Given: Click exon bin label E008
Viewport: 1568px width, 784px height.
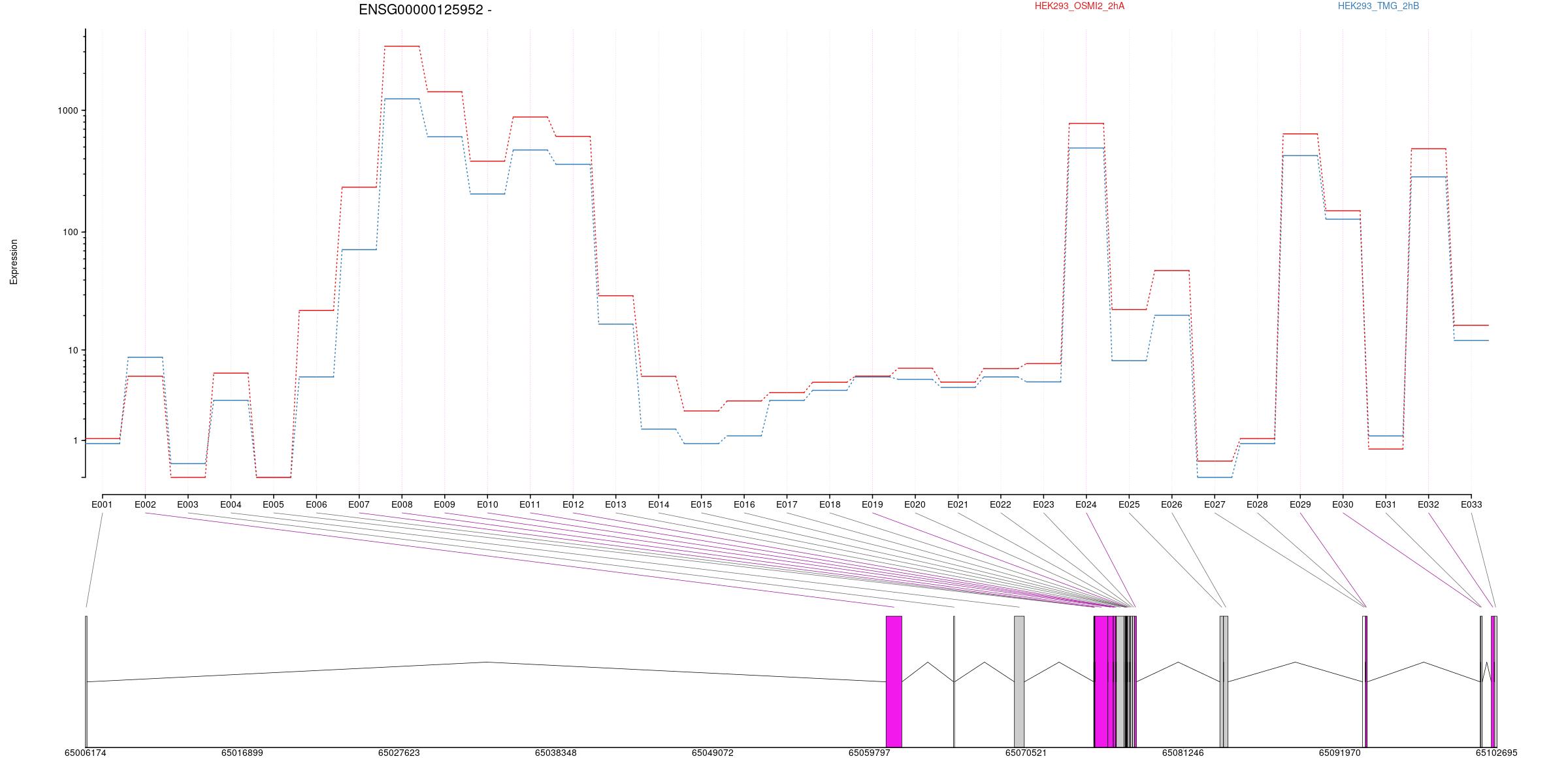Looking at the screenshot, I should coord(402,504).
